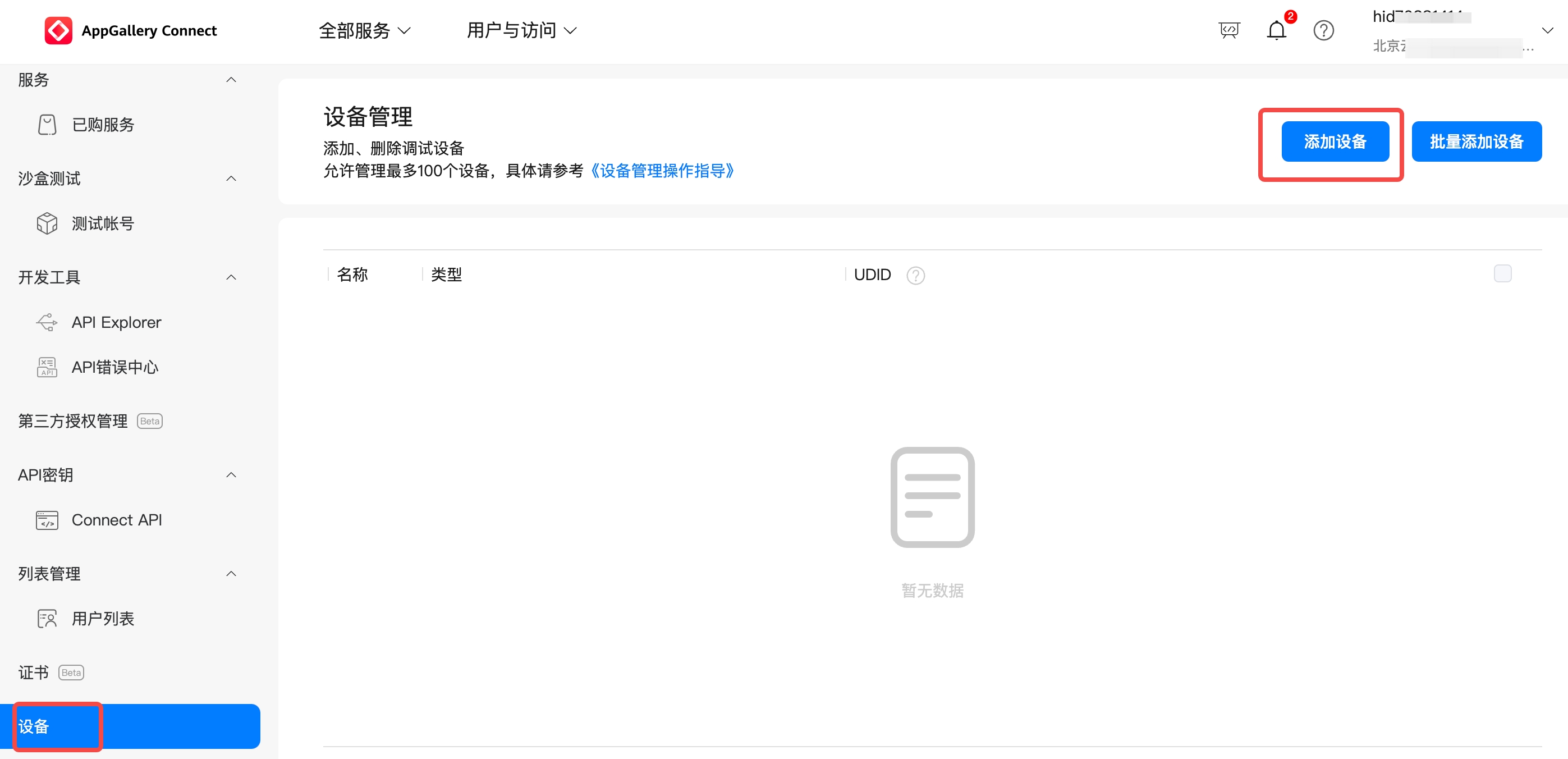Click the UDID help tooltip icon
The height and width of the screenshot is (759, 1568).
click(x=915, y=276)
